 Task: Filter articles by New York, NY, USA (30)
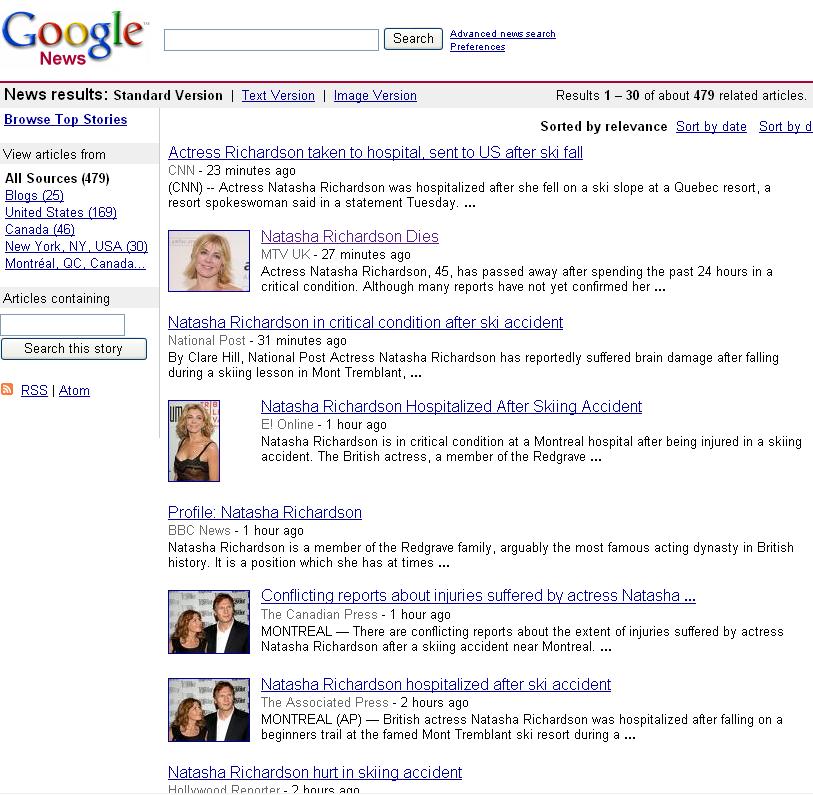76,246
